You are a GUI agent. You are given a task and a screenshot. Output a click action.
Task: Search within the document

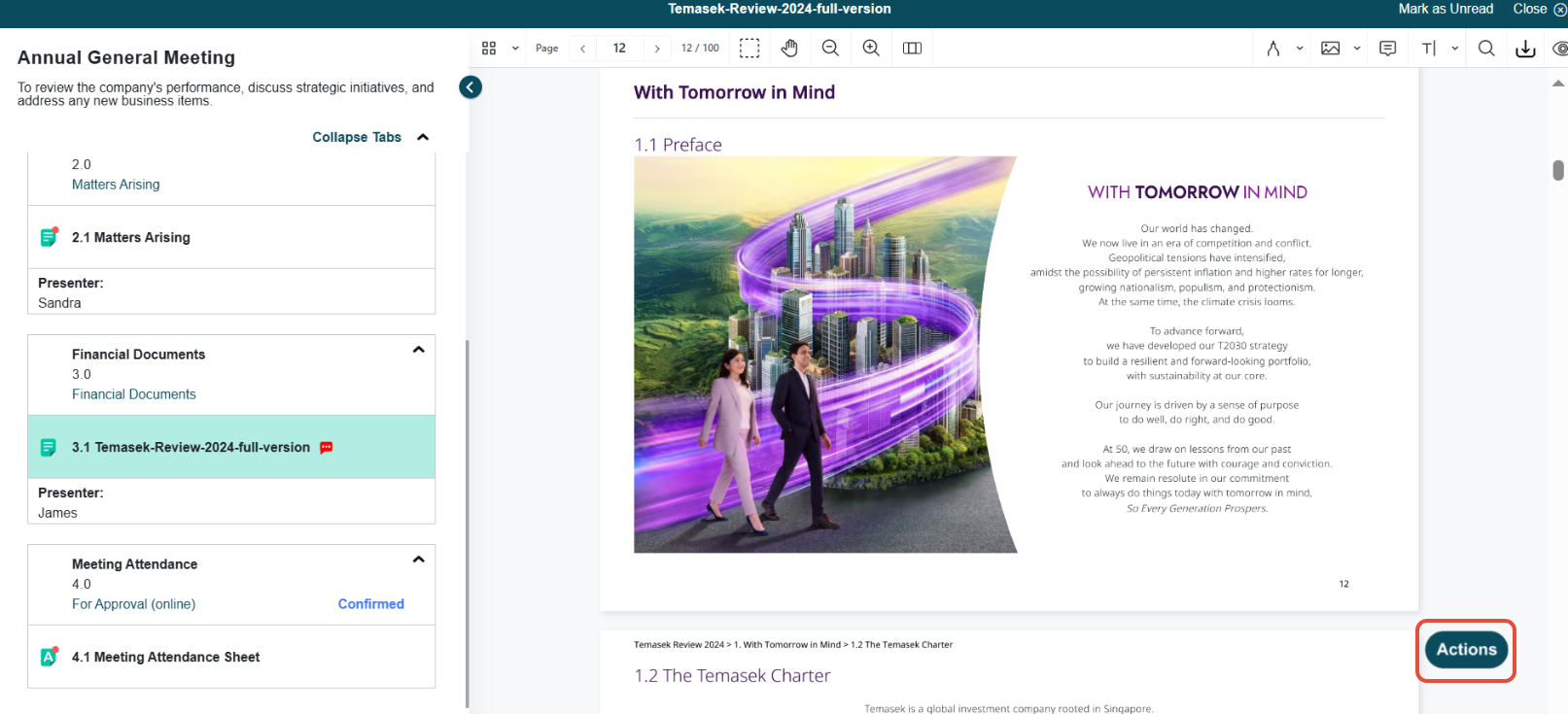point(1486,48)
